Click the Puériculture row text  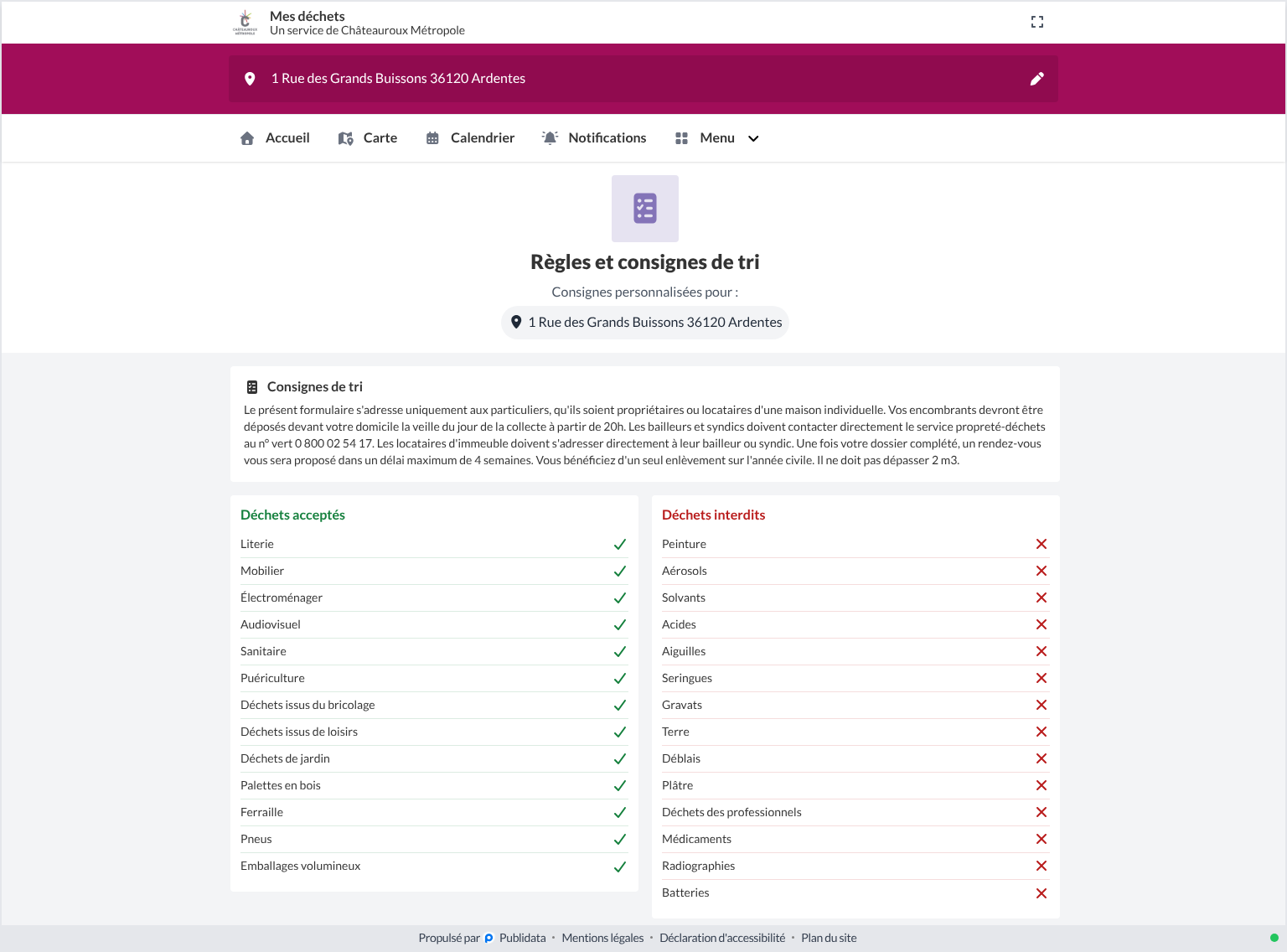pos(272,678)
